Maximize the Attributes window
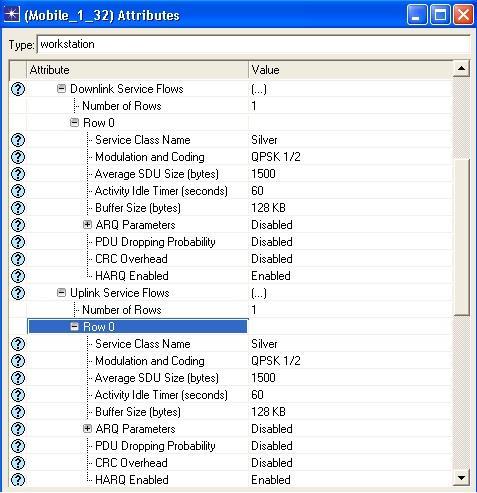Screen dimensions: 477x493 pos(440,15)
